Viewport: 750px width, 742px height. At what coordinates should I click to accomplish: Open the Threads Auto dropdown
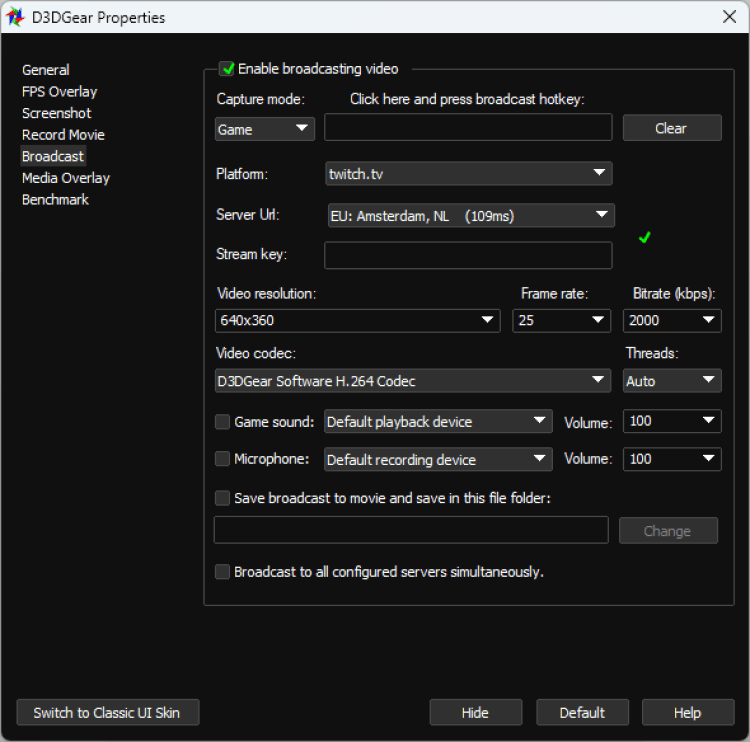tap(672, 381)
